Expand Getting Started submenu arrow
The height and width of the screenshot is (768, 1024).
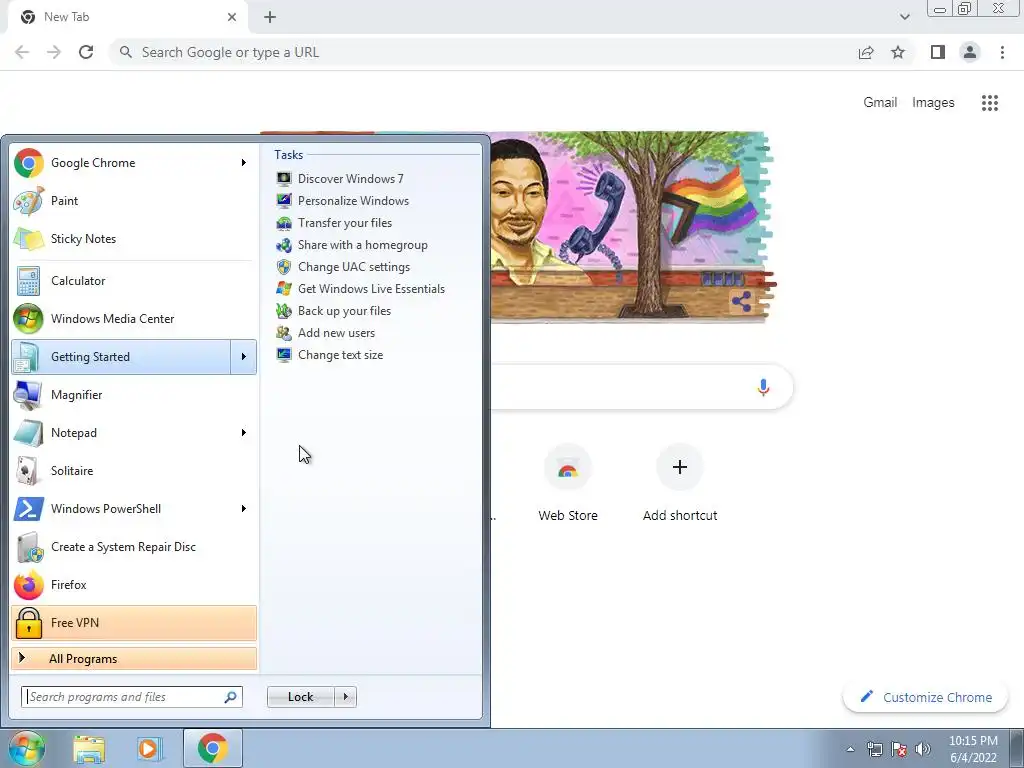tap(244, 357)
